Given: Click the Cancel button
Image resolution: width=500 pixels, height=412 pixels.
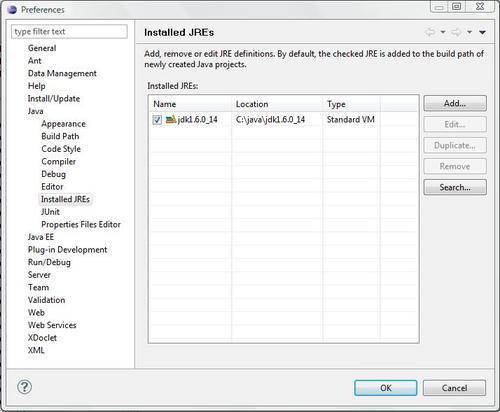Looking at the screenshot, I should pos(454,388).
